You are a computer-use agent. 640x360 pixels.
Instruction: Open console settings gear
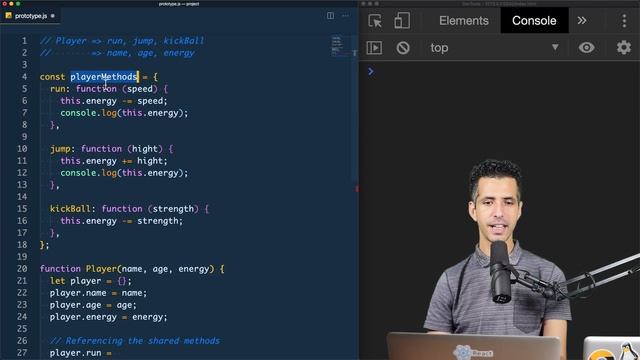624,48
